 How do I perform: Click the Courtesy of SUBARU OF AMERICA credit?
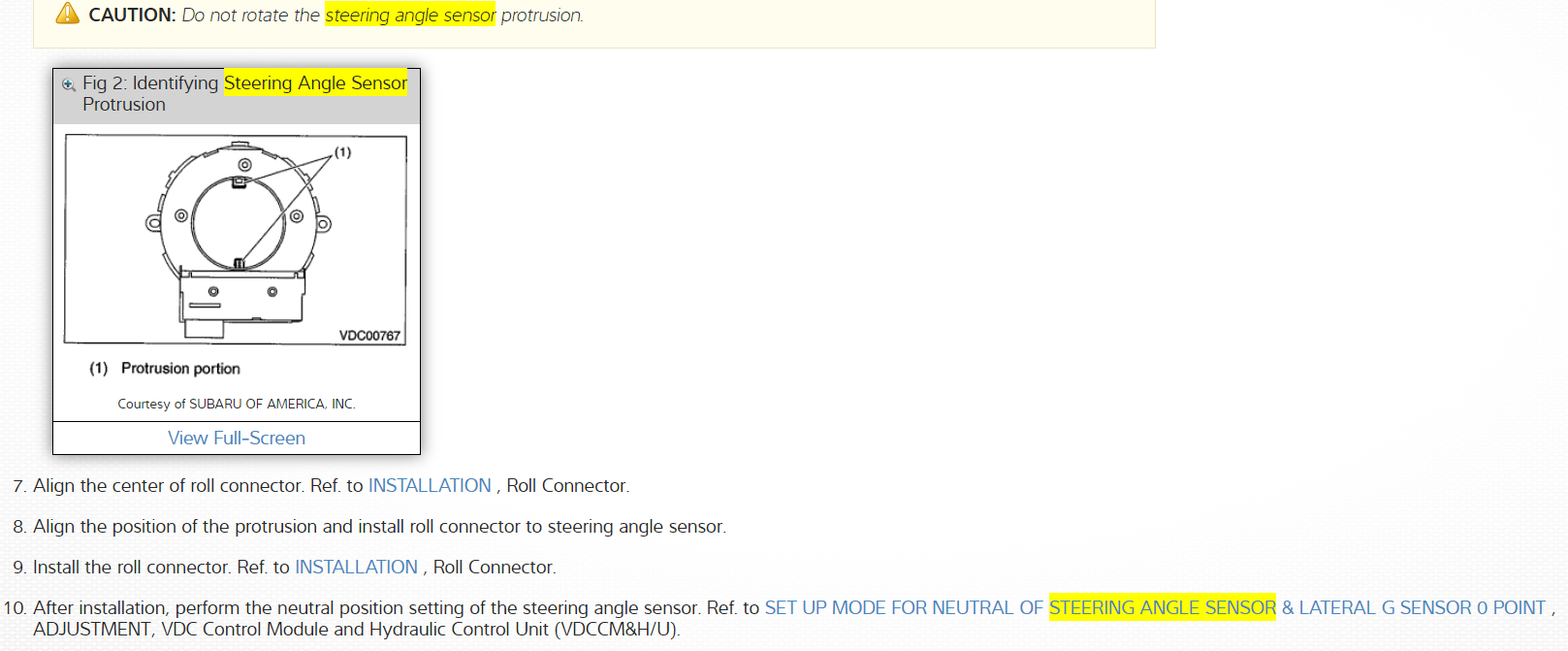pyautogui.click(x=237, y=404)
